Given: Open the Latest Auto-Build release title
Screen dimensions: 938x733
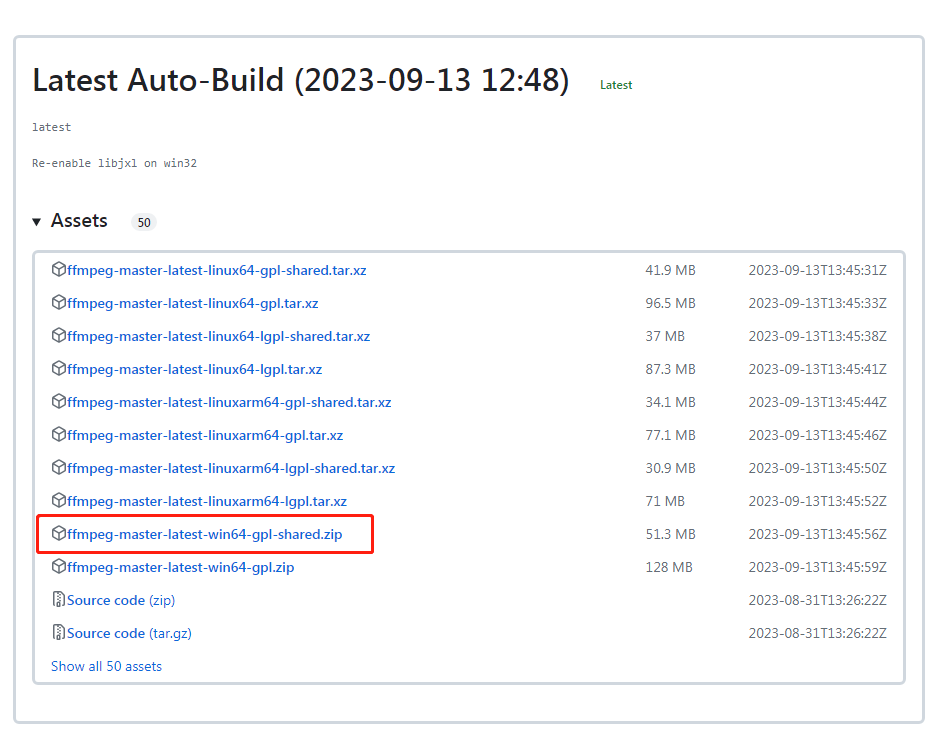Looking at the screenshot, I should (300, 81).
